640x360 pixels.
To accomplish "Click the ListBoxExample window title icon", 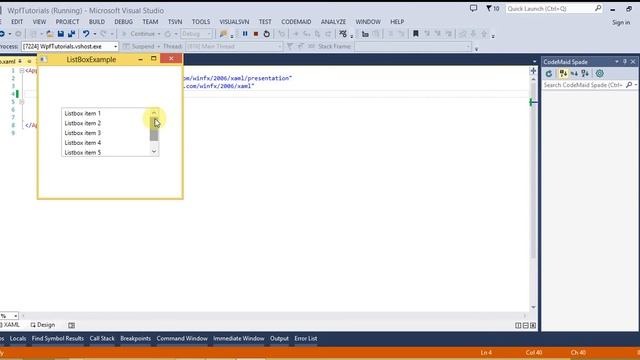I will tap(43, 60).
